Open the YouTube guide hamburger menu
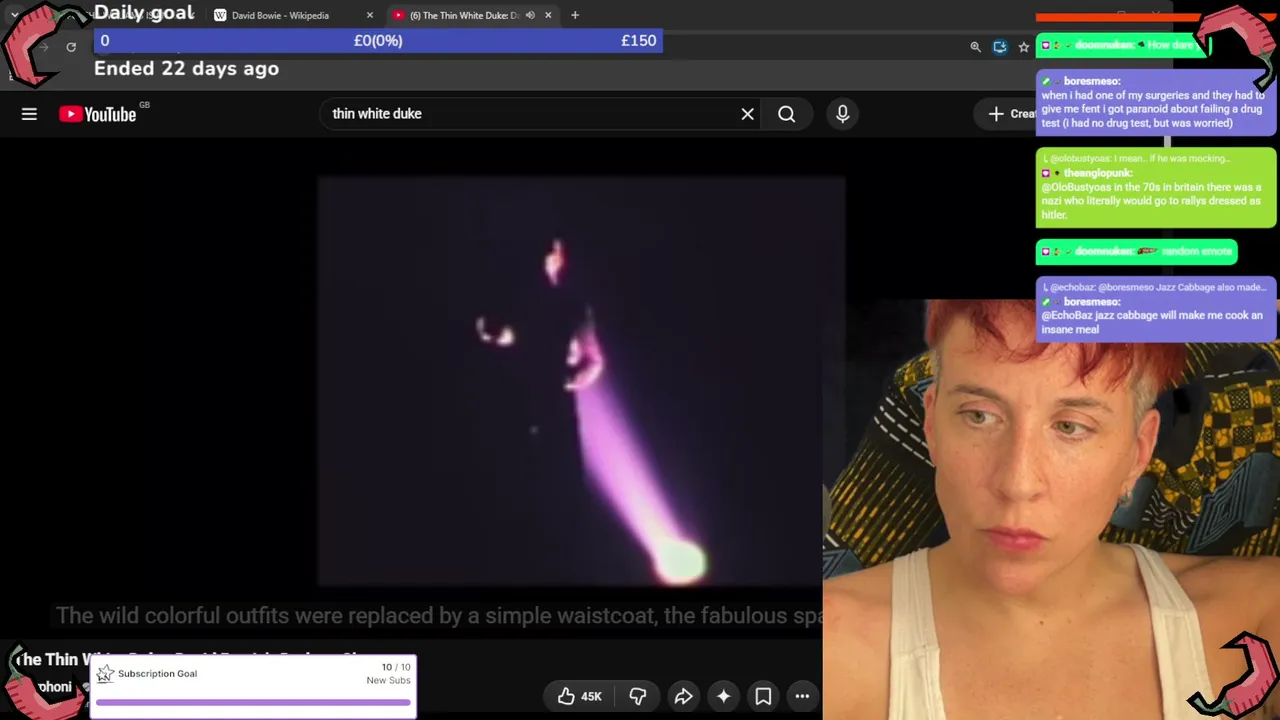 pos(29,114)
